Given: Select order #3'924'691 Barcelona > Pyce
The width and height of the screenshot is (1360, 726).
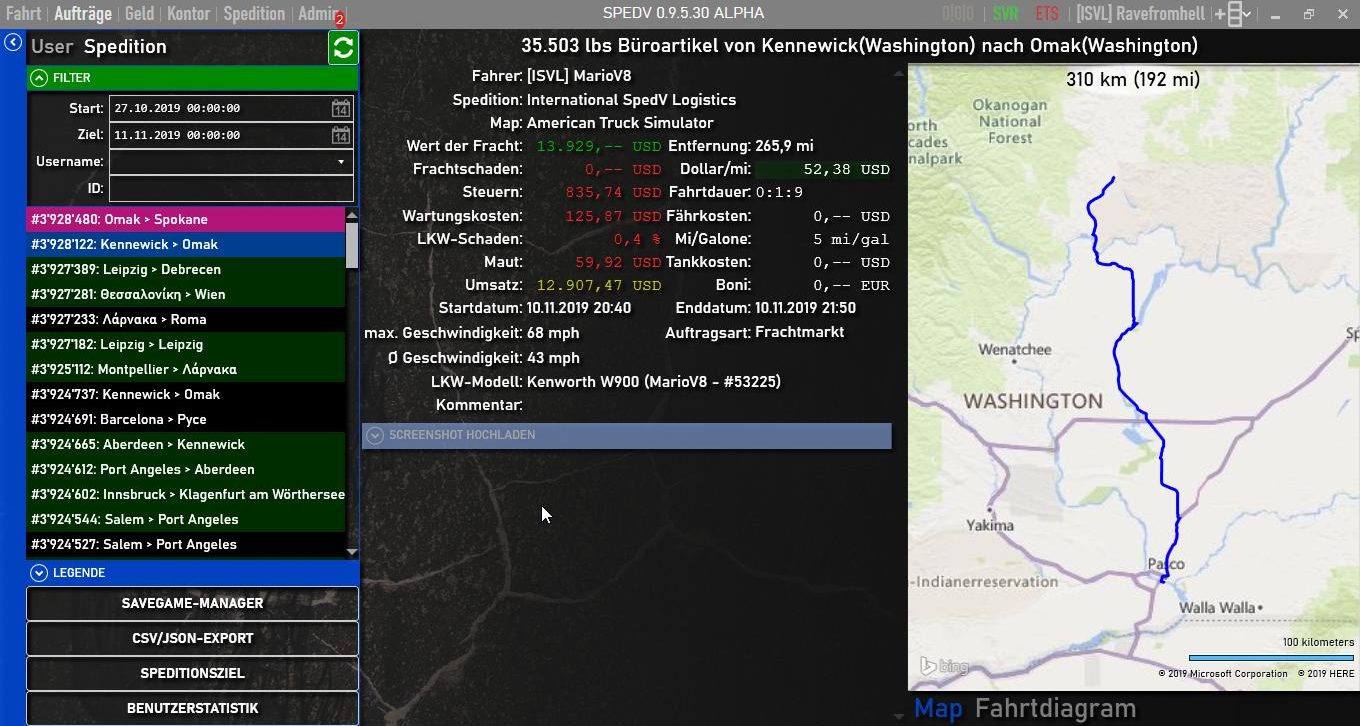Looking at the screenshot, I should [x=186, y=419].
